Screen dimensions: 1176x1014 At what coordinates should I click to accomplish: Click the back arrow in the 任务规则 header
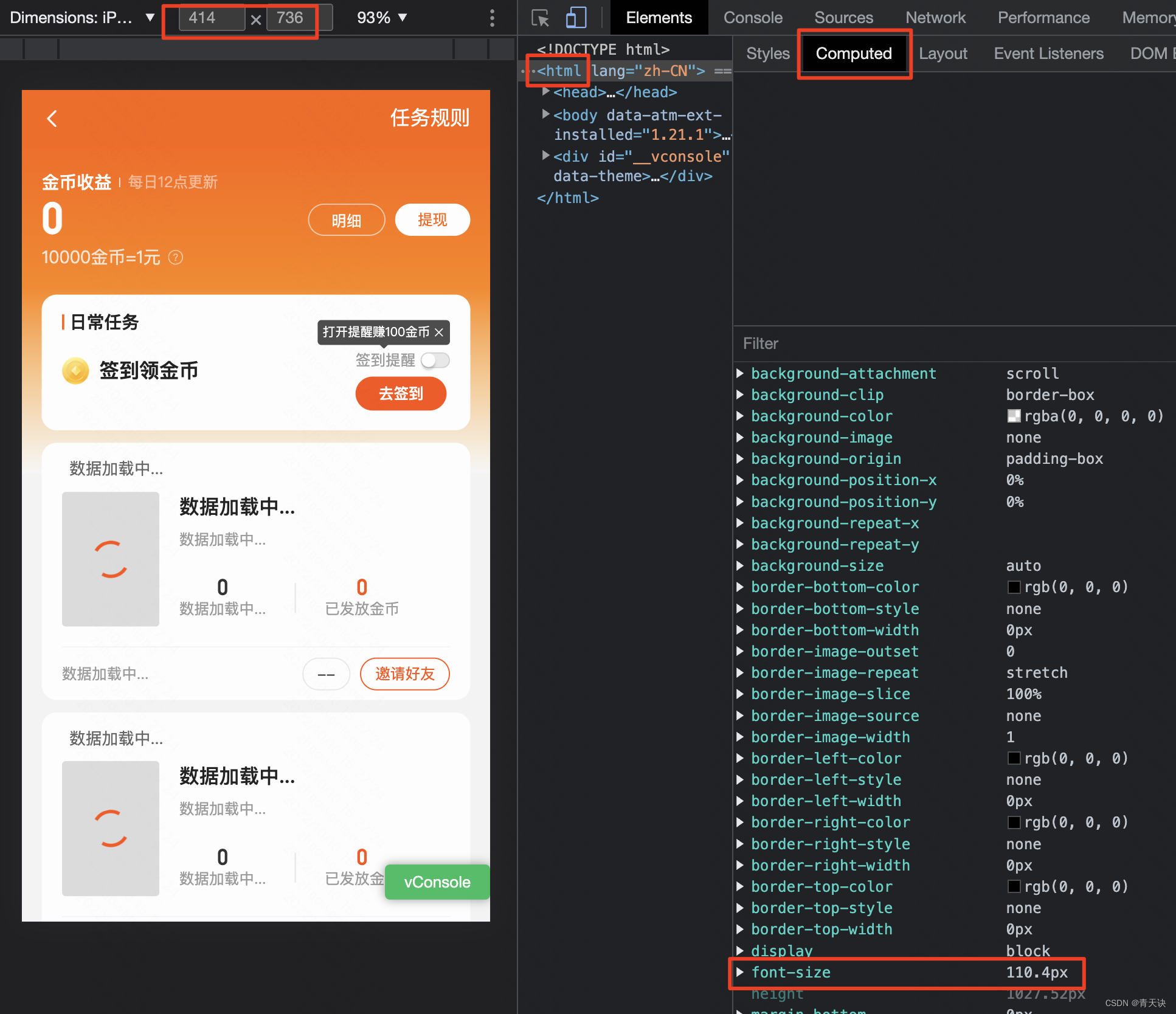[x=52, y=119]
